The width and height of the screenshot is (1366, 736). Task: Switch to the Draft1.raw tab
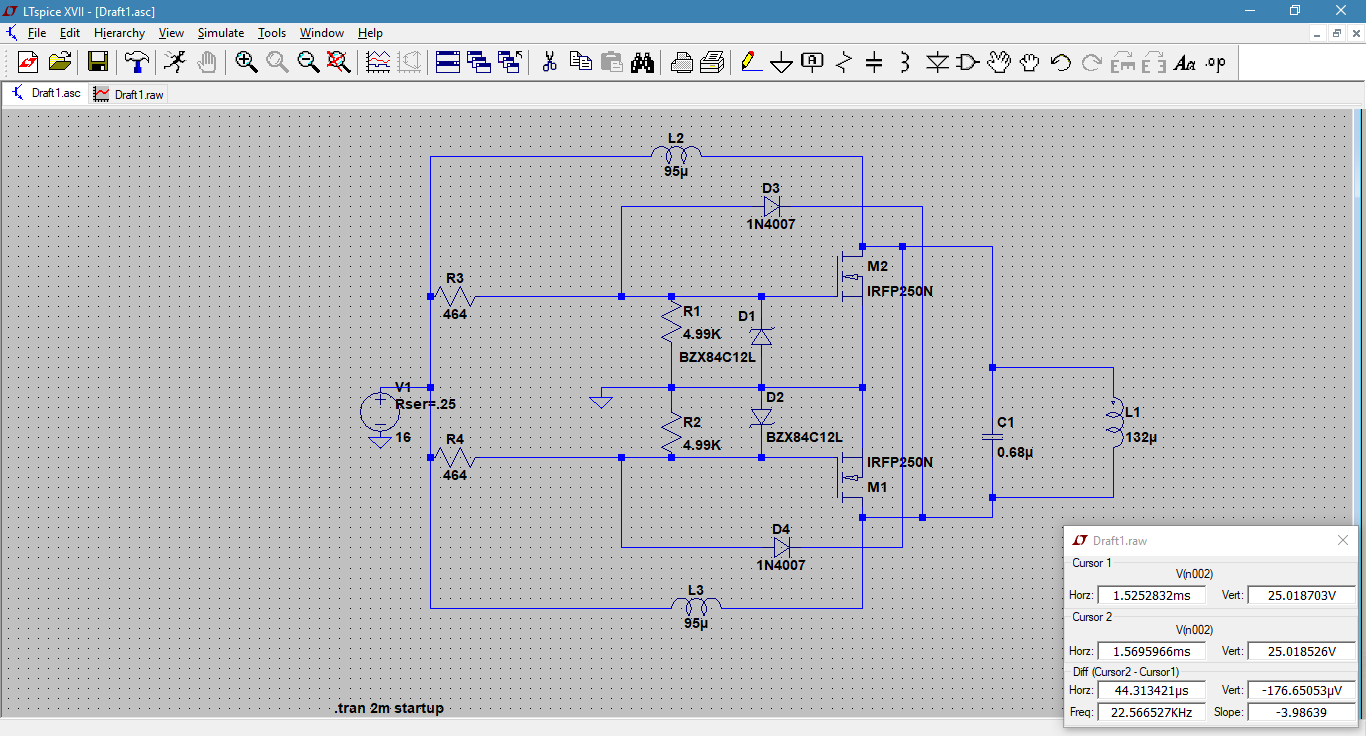tap(129, 94)
